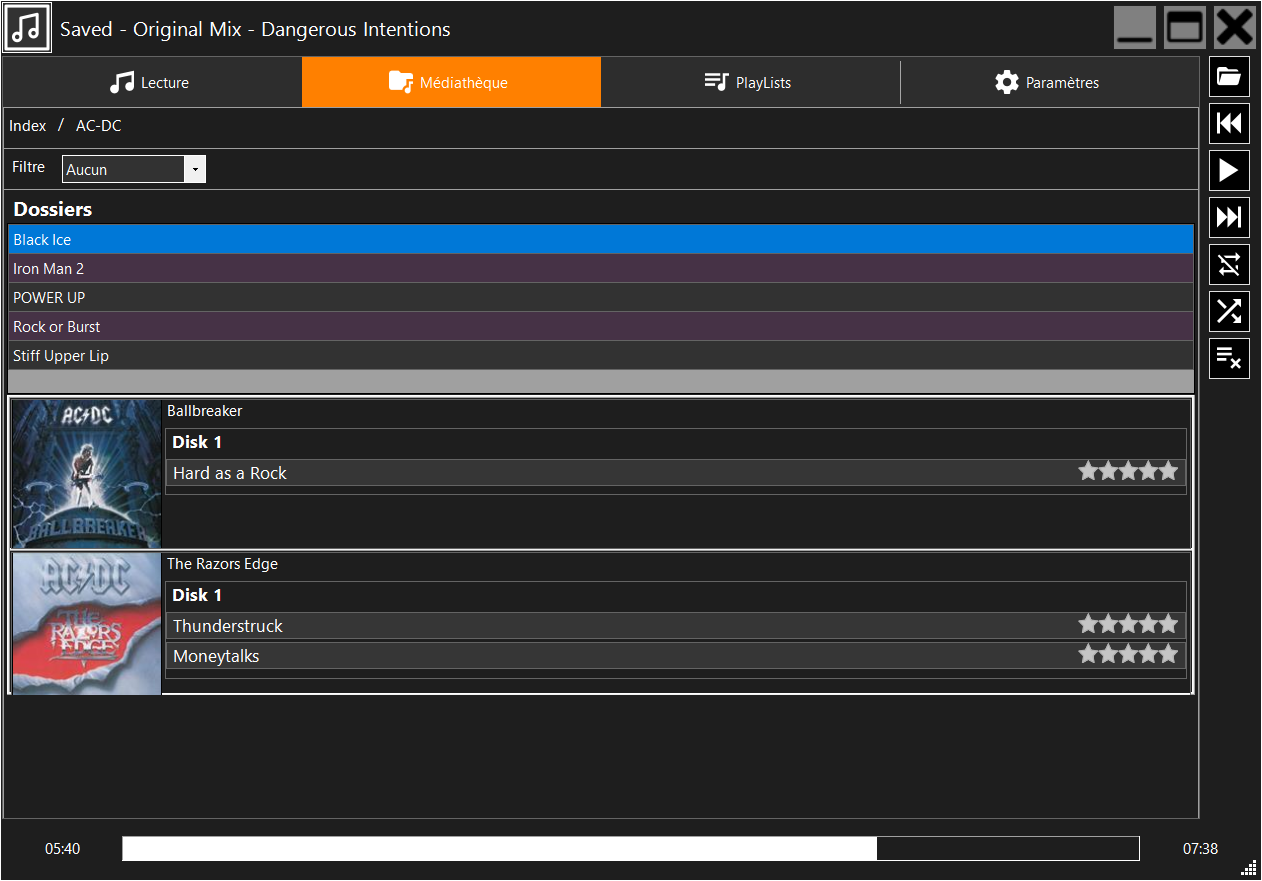Click the music note app icon
This screenshot has height=881, width=1262.
[x=28, y=28]
